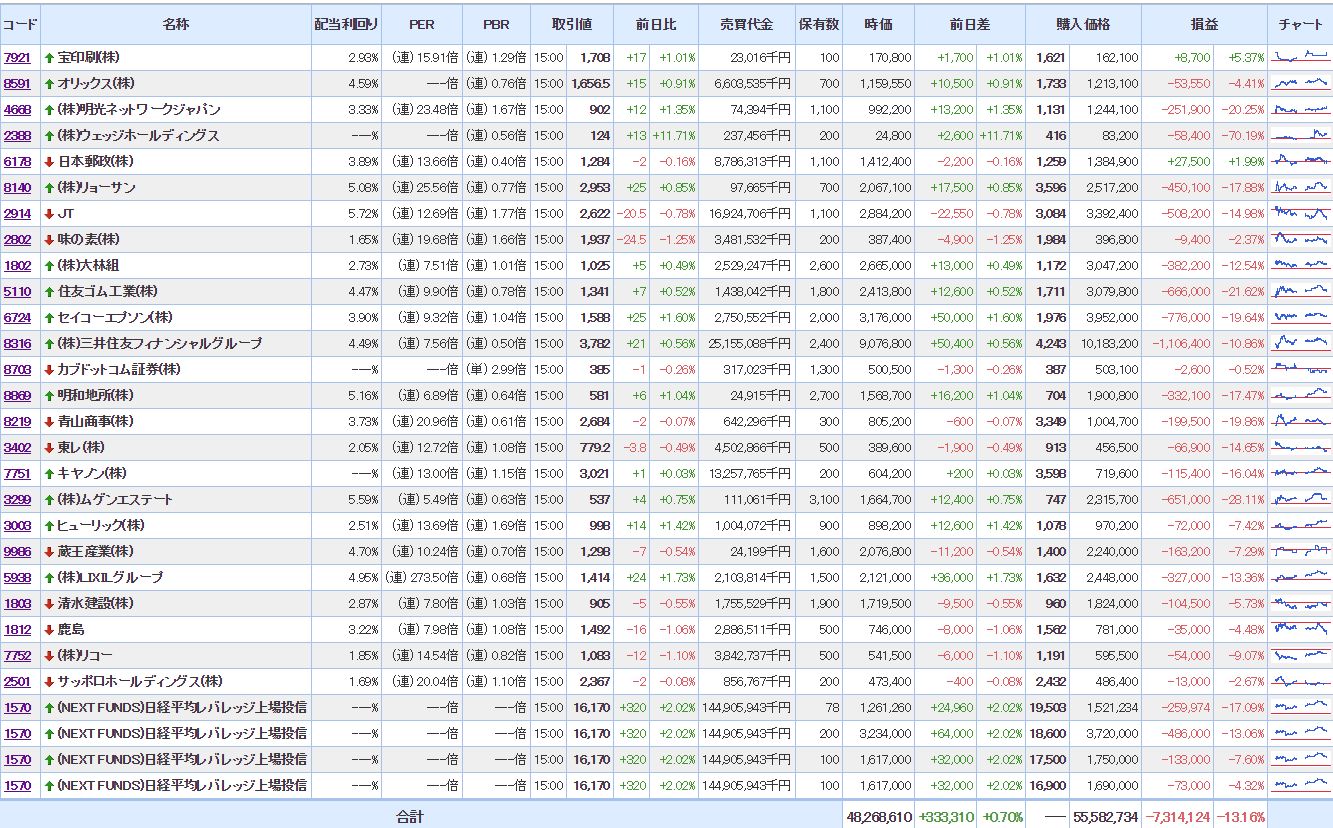Click the green up arrow beside 宝印刷(株)
1333x828 pixels.
pyautogui.click(x=49, y=58)
